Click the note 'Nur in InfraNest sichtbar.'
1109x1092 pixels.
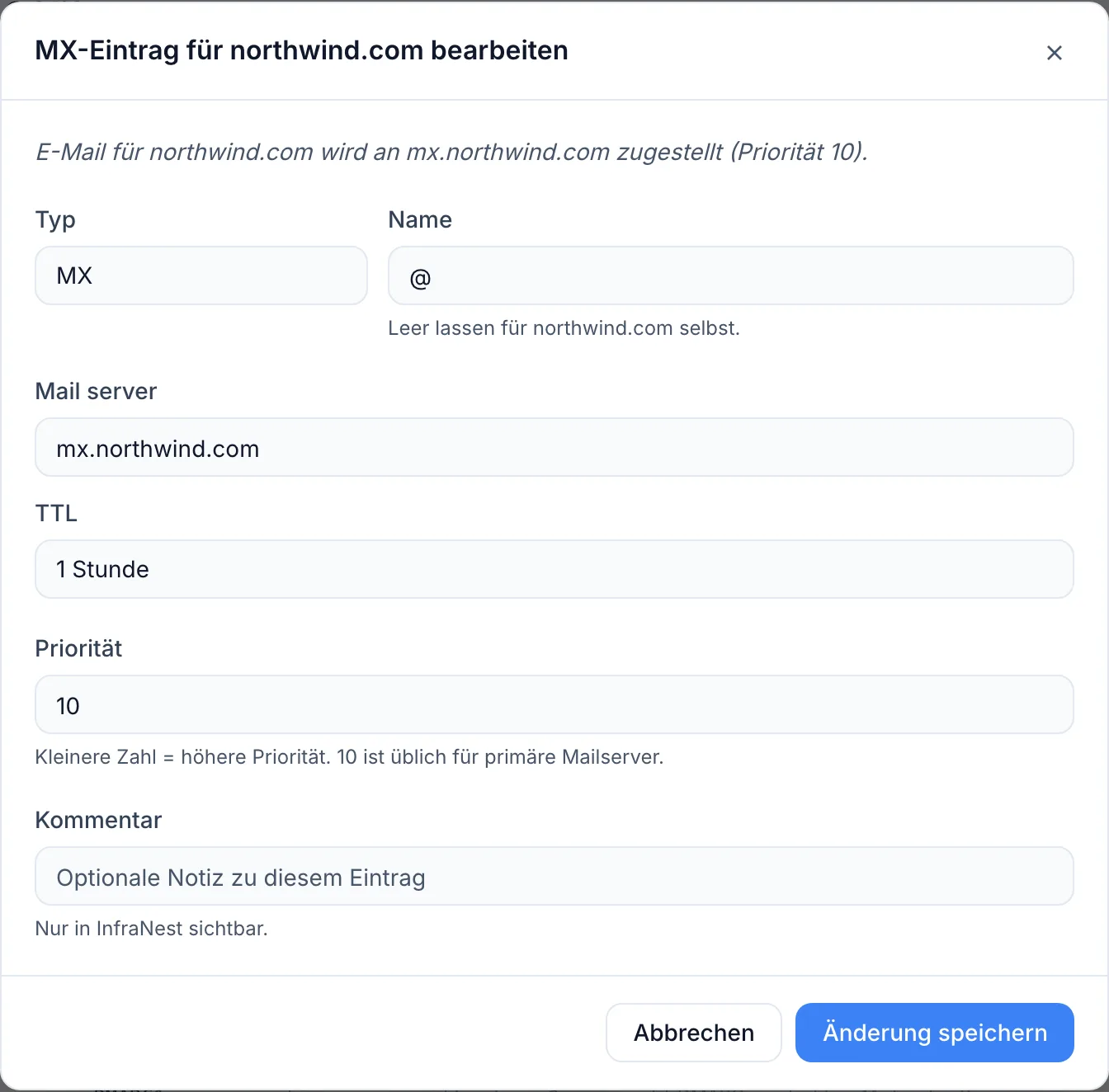tap(152, 929)
